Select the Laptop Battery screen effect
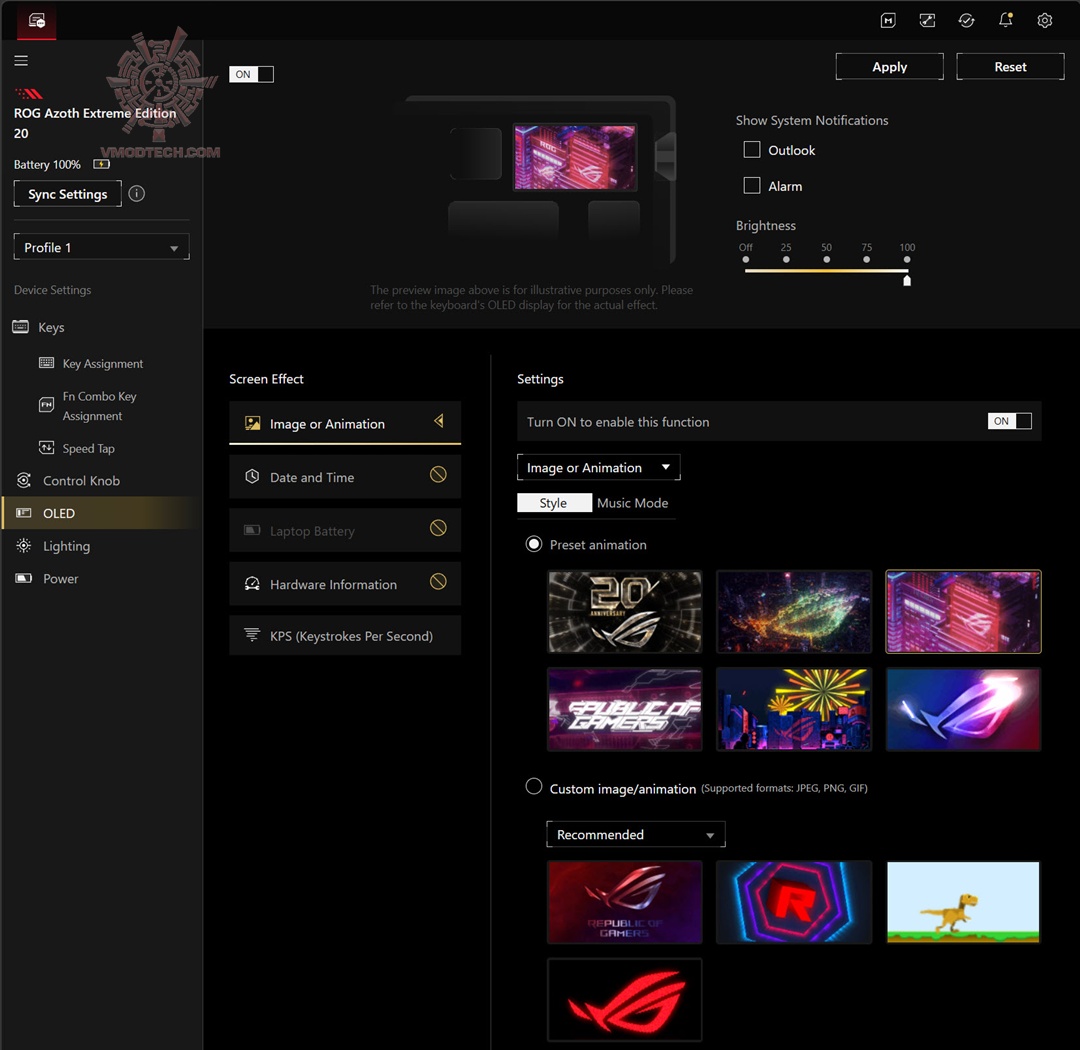The height and width of the screenshot is (1050, 1080). 345,531
